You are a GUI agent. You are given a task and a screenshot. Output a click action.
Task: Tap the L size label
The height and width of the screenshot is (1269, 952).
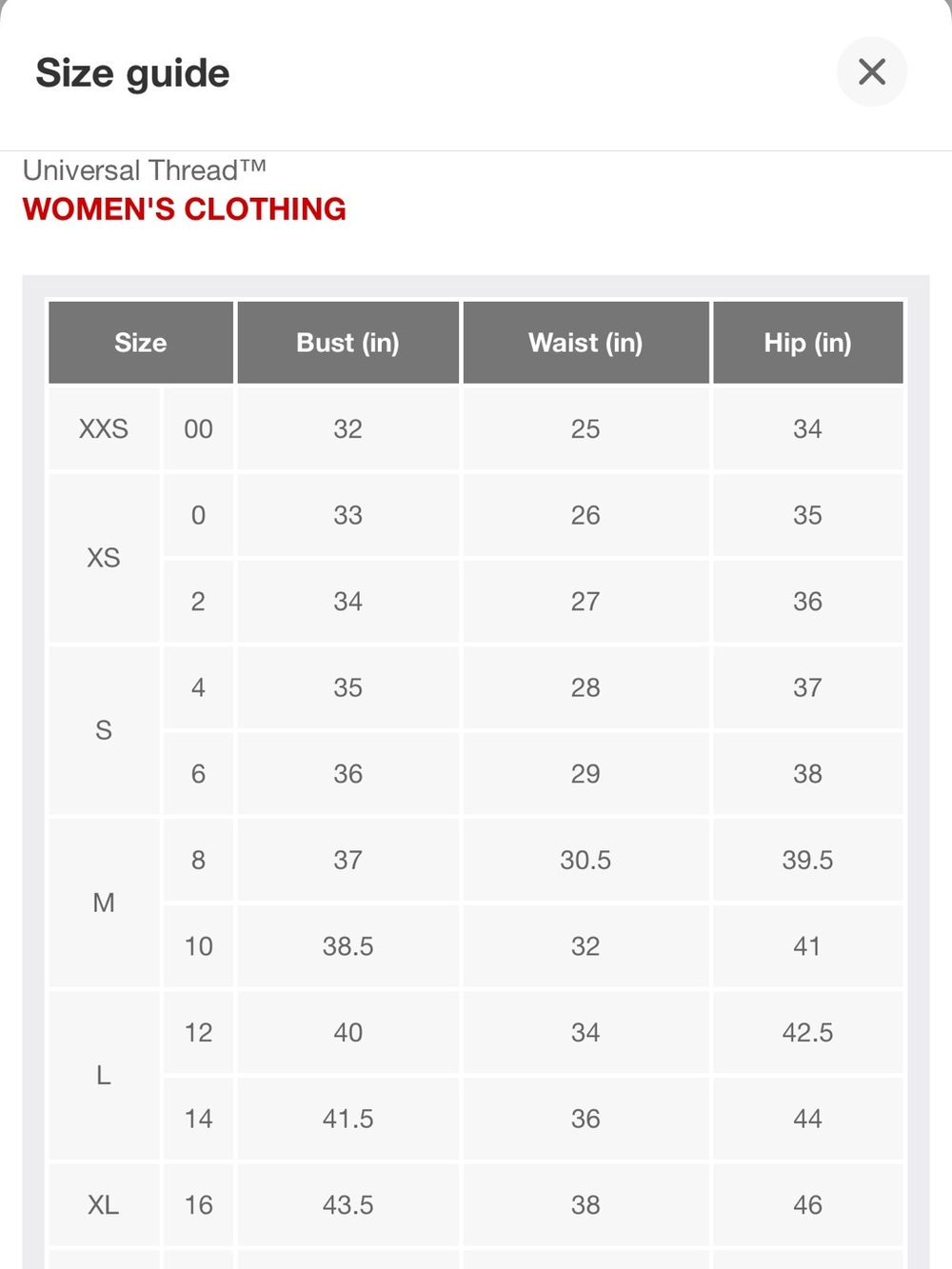pos(104,1076)
